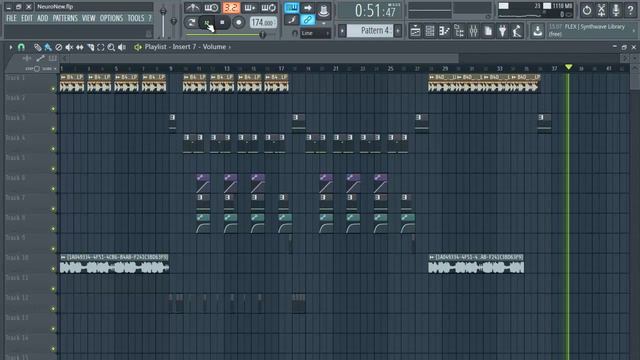
Task: Open the Piano roll icon
Action: [x=444, y=31]
